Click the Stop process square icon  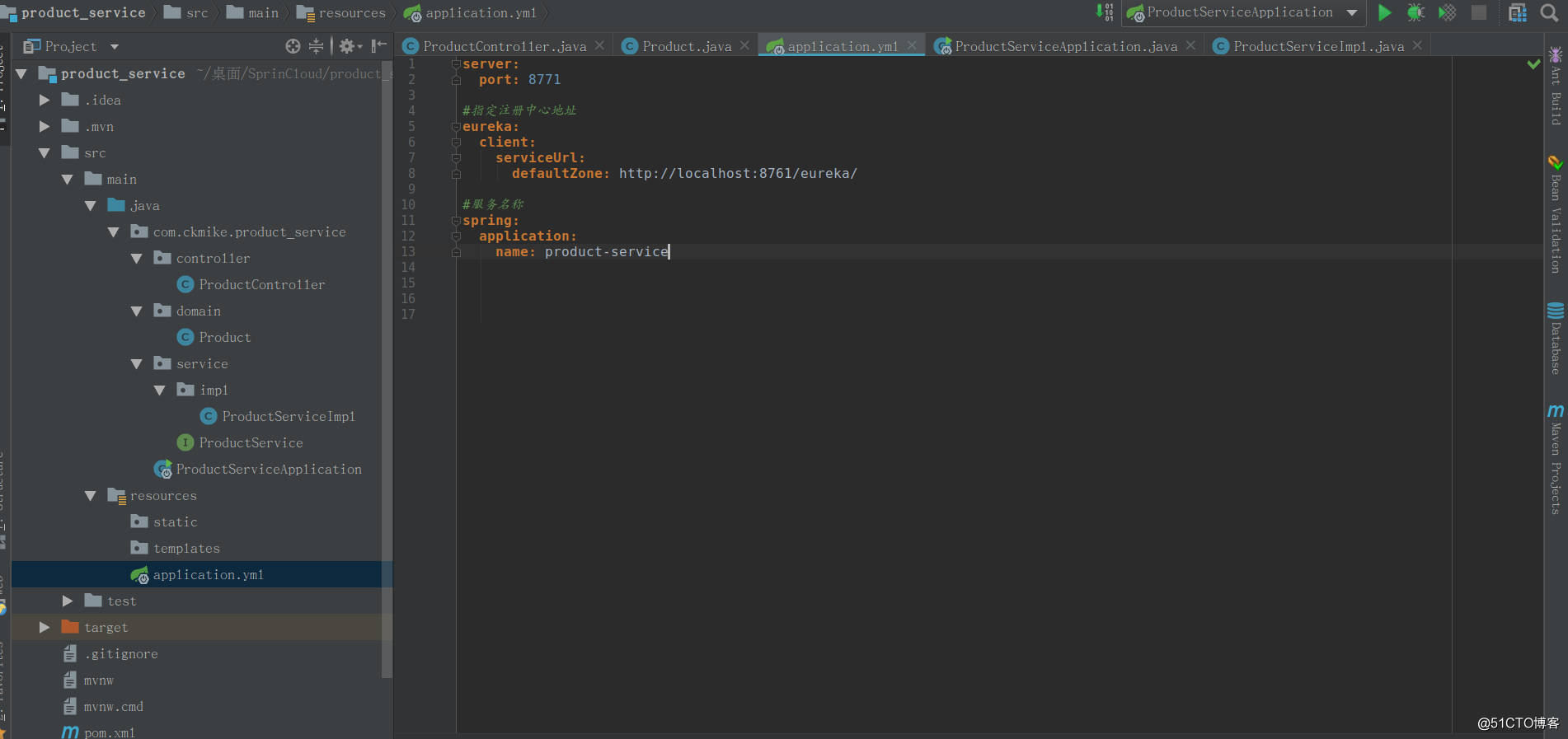pos(1479,12)
